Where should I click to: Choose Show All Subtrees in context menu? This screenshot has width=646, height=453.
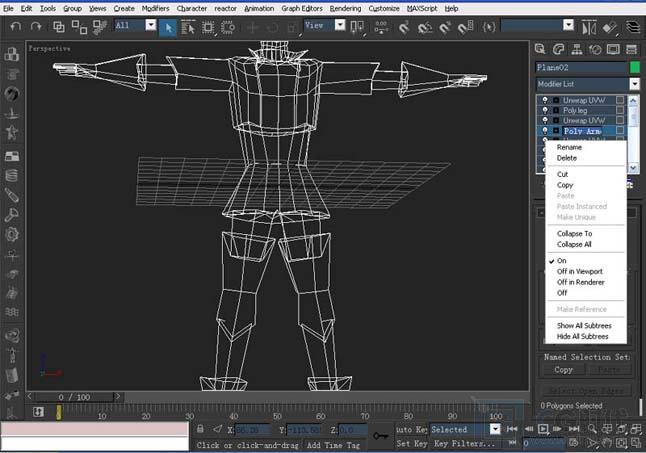[x=584, y=325]
